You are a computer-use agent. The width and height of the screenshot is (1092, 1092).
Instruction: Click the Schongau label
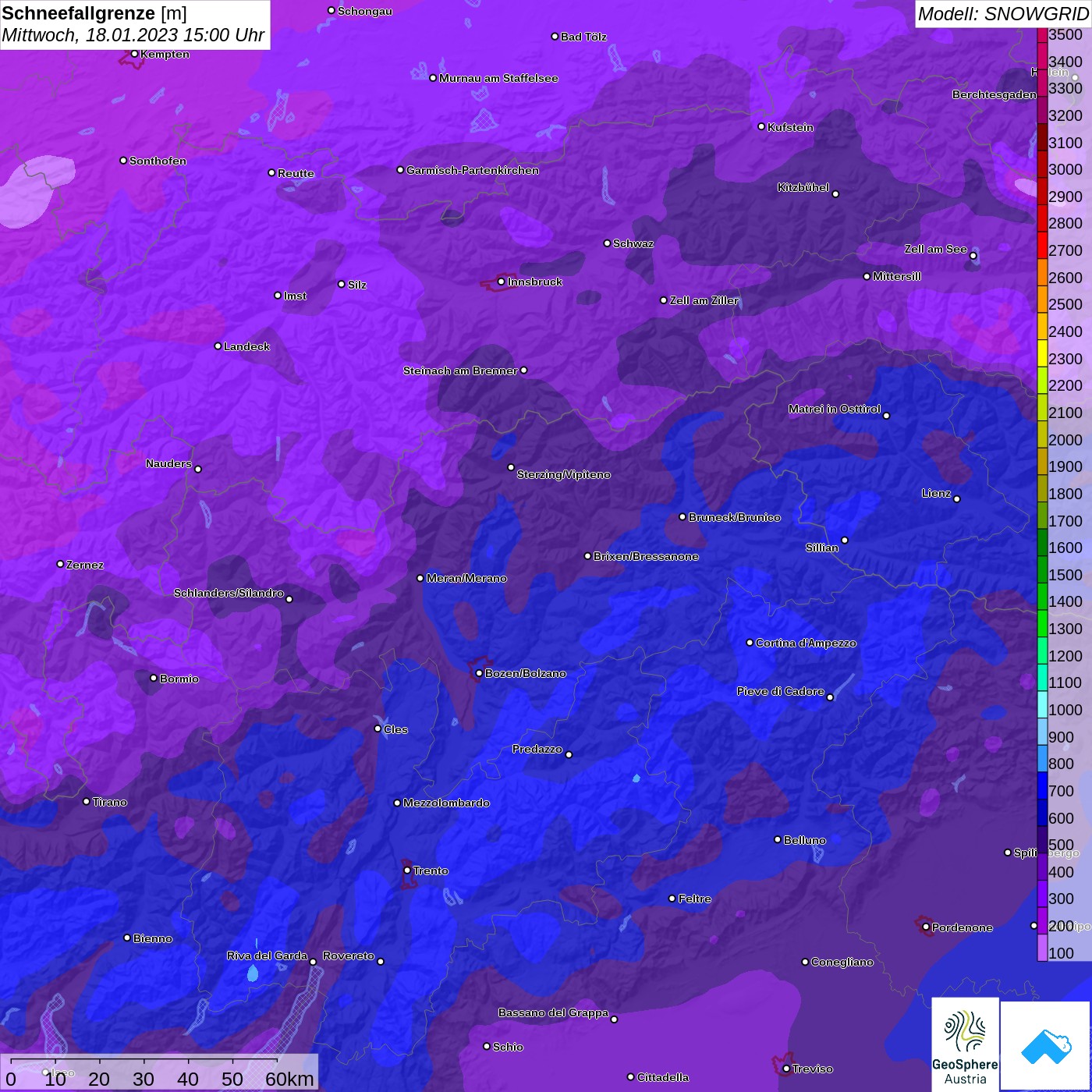pos(365,11)
